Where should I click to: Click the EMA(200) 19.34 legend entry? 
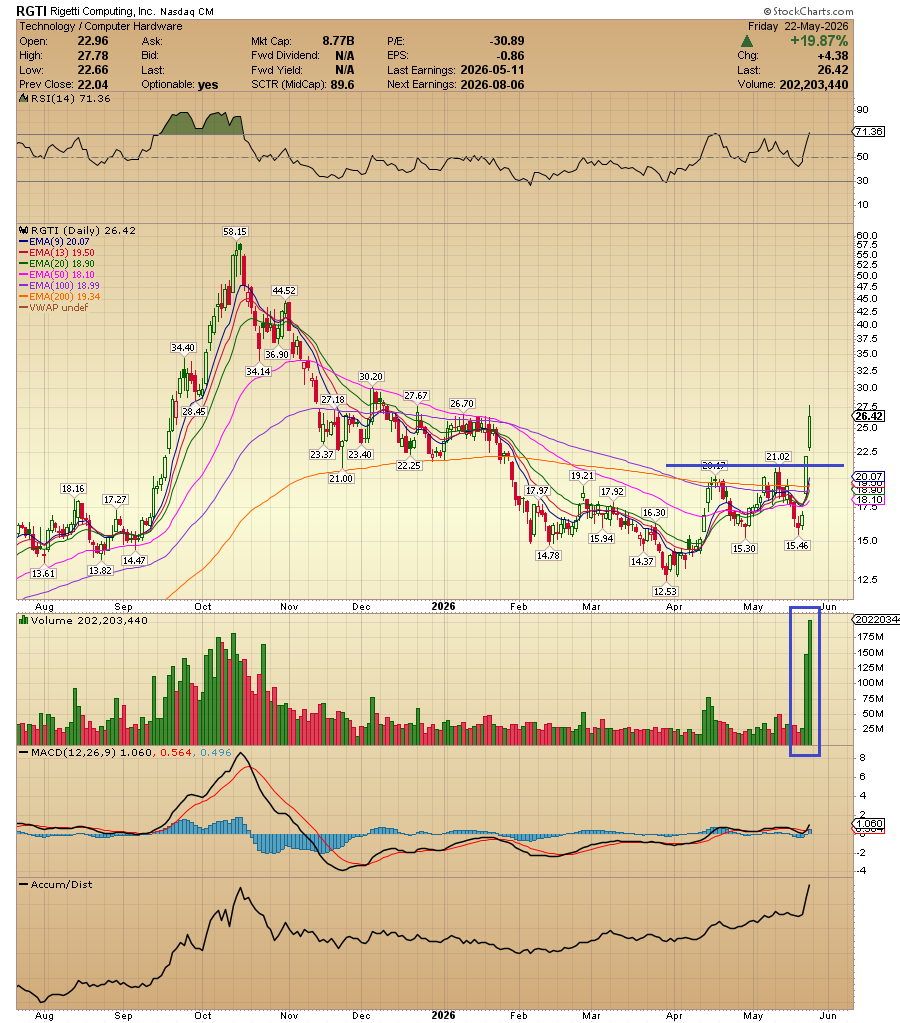pyautogui.click(x=60, y=297)
